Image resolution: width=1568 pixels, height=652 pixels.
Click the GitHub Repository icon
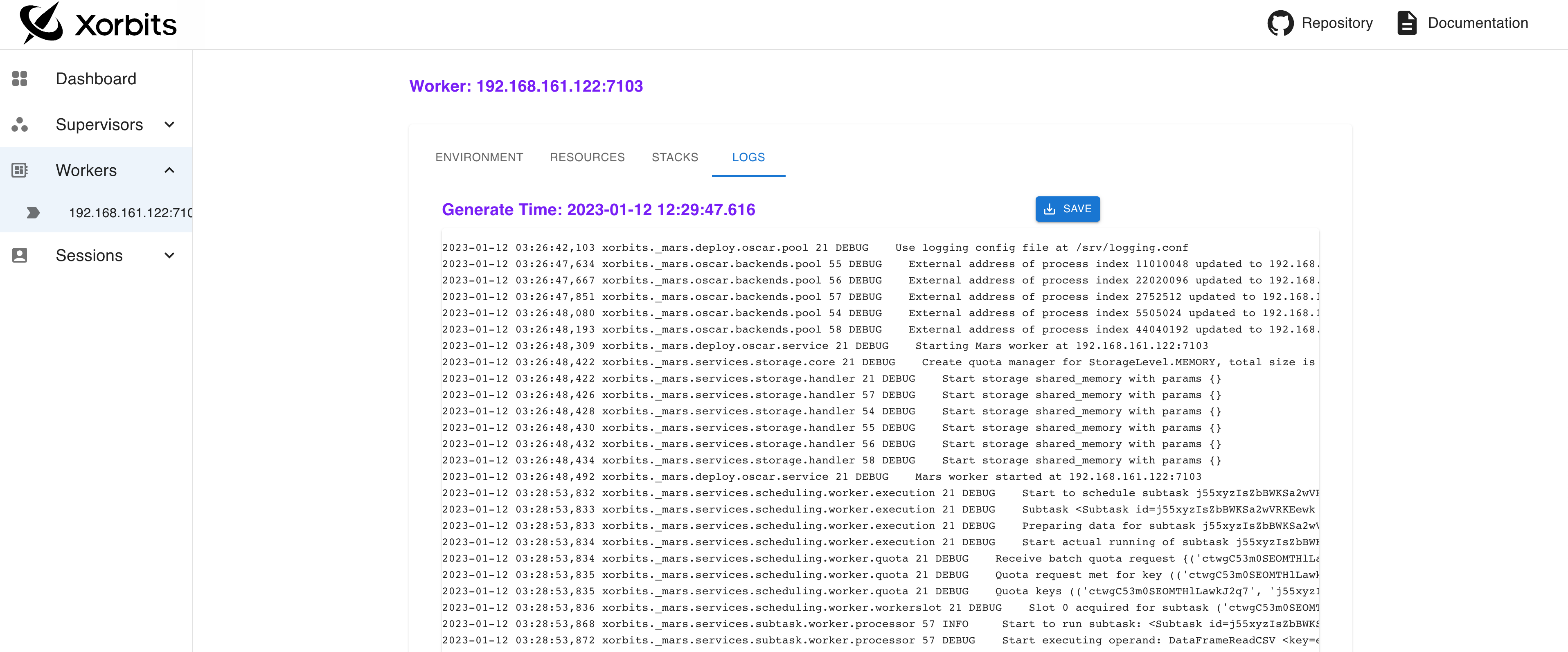point(1280,23)
